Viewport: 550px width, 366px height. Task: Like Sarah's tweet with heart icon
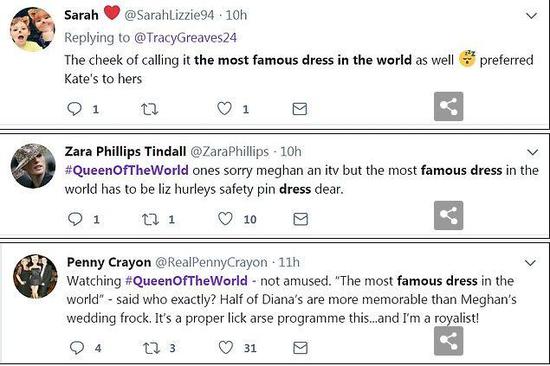tap(224, 109)
